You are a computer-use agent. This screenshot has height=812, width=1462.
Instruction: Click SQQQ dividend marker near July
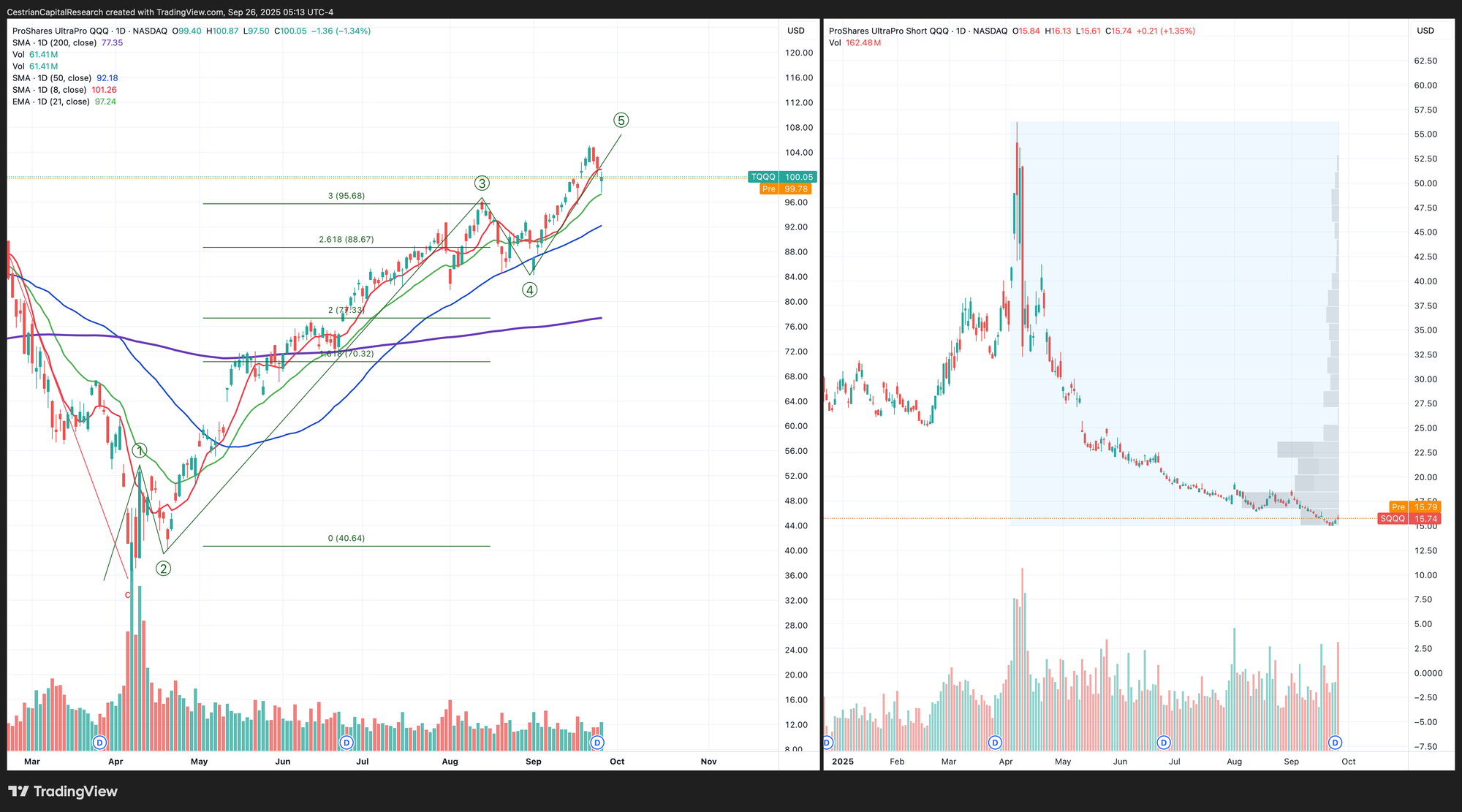(x=1164, y=743)
